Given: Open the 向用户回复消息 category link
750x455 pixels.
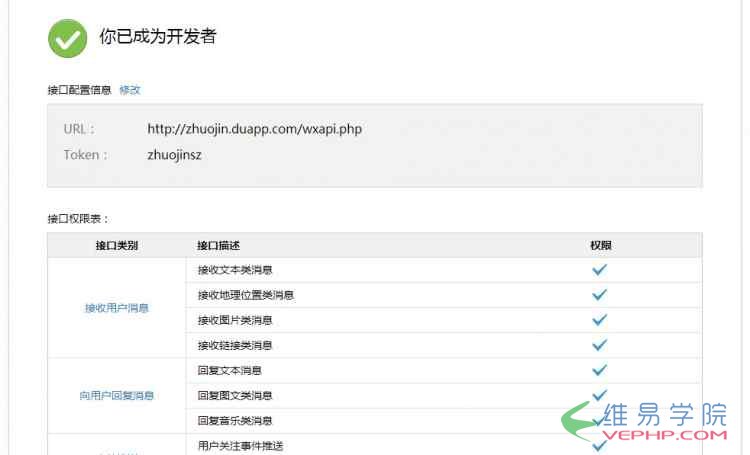Looking at the screenshot, I should [117, 396].
